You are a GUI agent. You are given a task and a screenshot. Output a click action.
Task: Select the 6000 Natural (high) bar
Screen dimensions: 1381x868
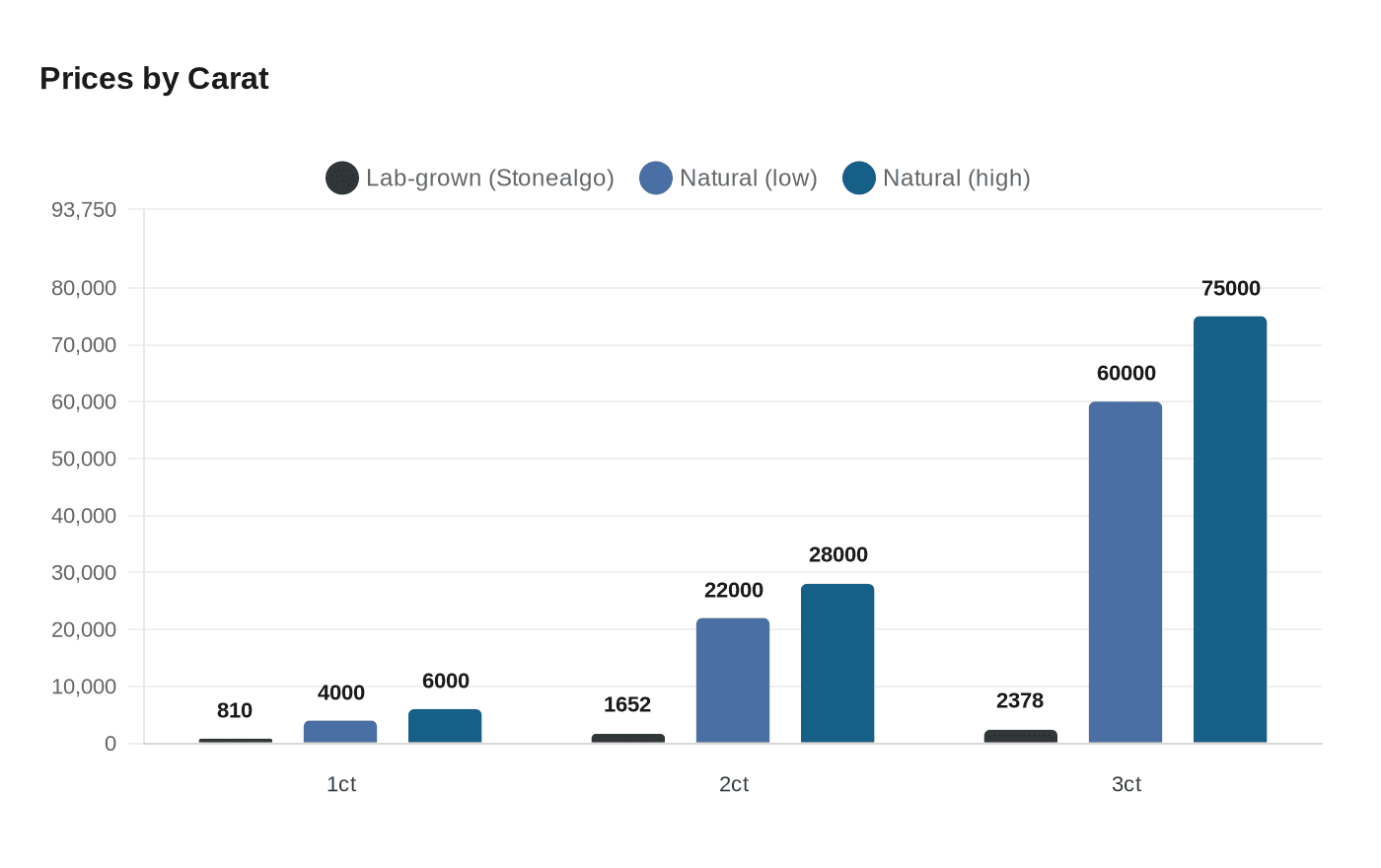point(443,725)
